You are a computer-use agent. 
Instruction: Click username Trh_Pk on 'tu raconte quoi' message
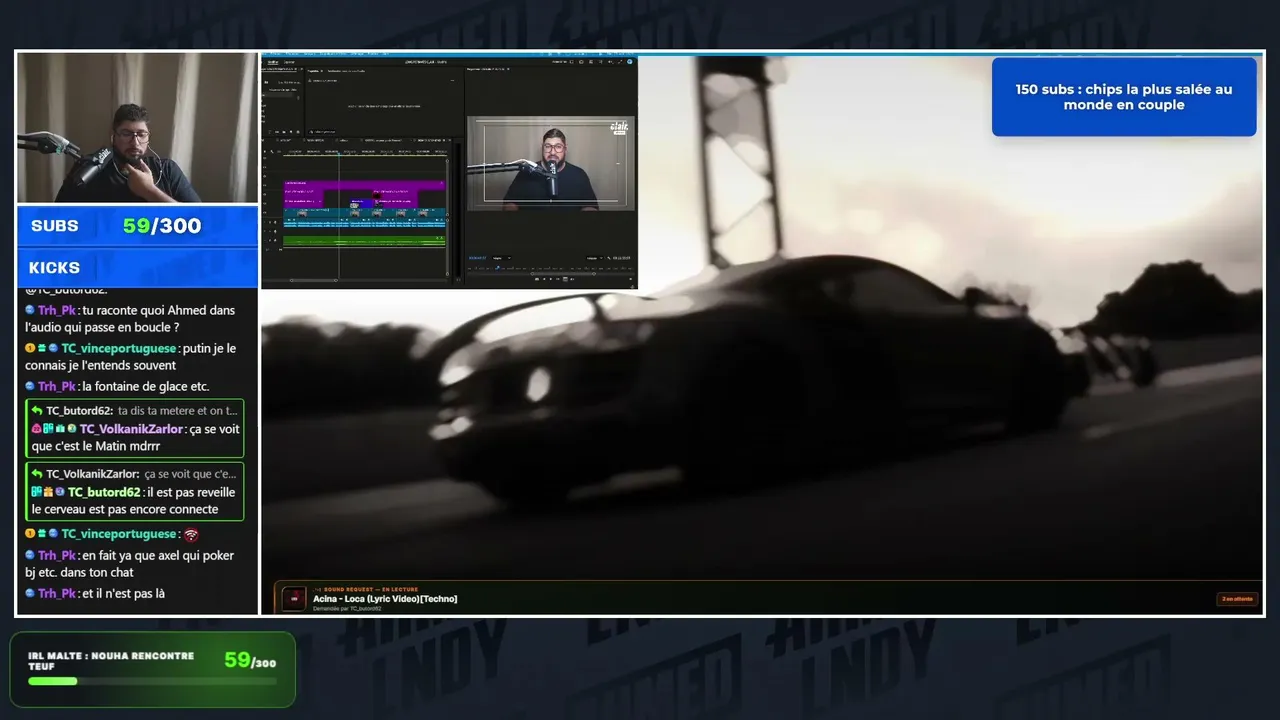coord(57,310)
